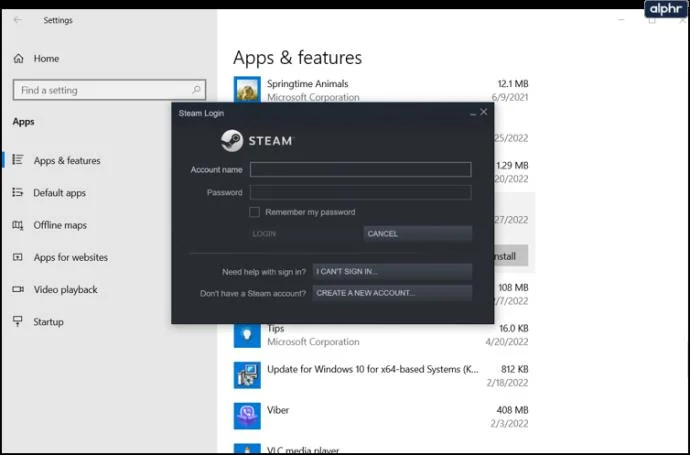Click the LOGIN button in Steam

[305, 234]
